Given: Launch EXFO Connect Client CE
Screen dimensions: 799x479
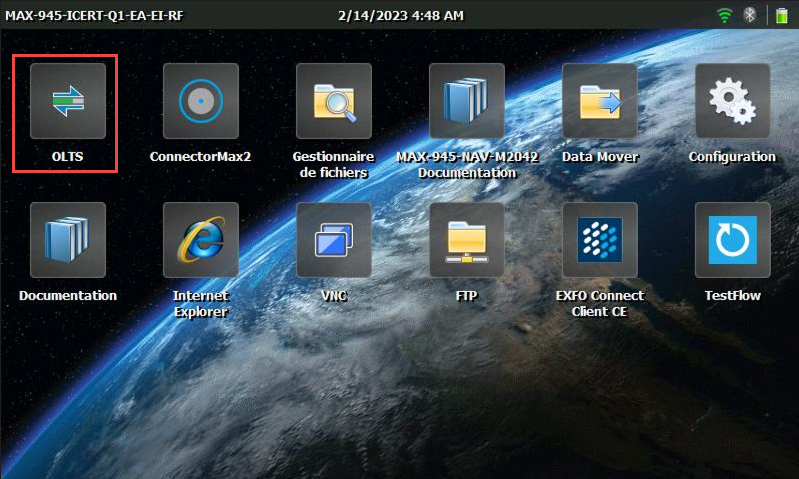Looking at the screenshot, I should 600,240.
